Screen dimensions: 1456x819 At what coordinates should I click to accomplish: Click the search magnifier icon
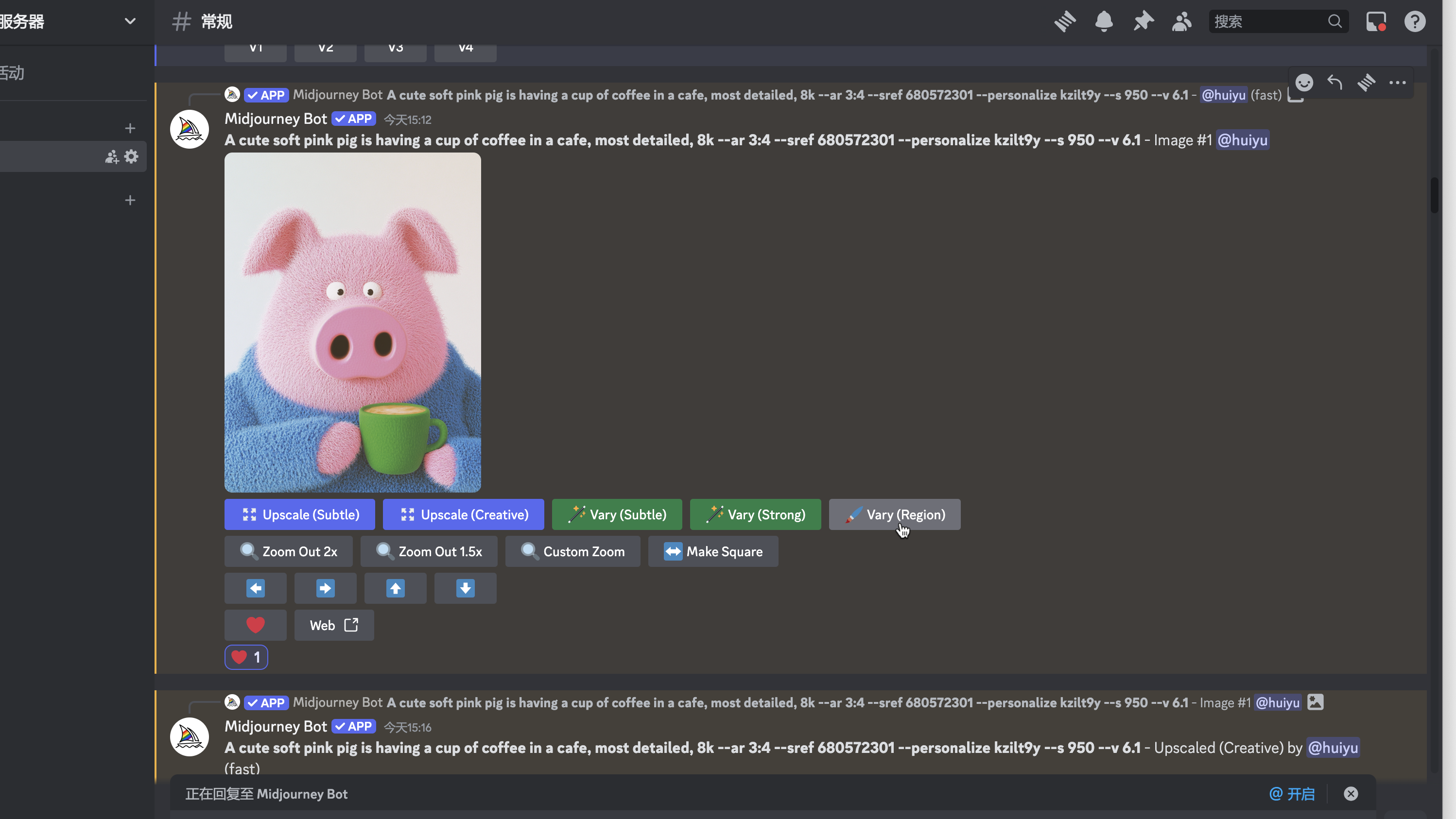click(x=1335, y=21)
